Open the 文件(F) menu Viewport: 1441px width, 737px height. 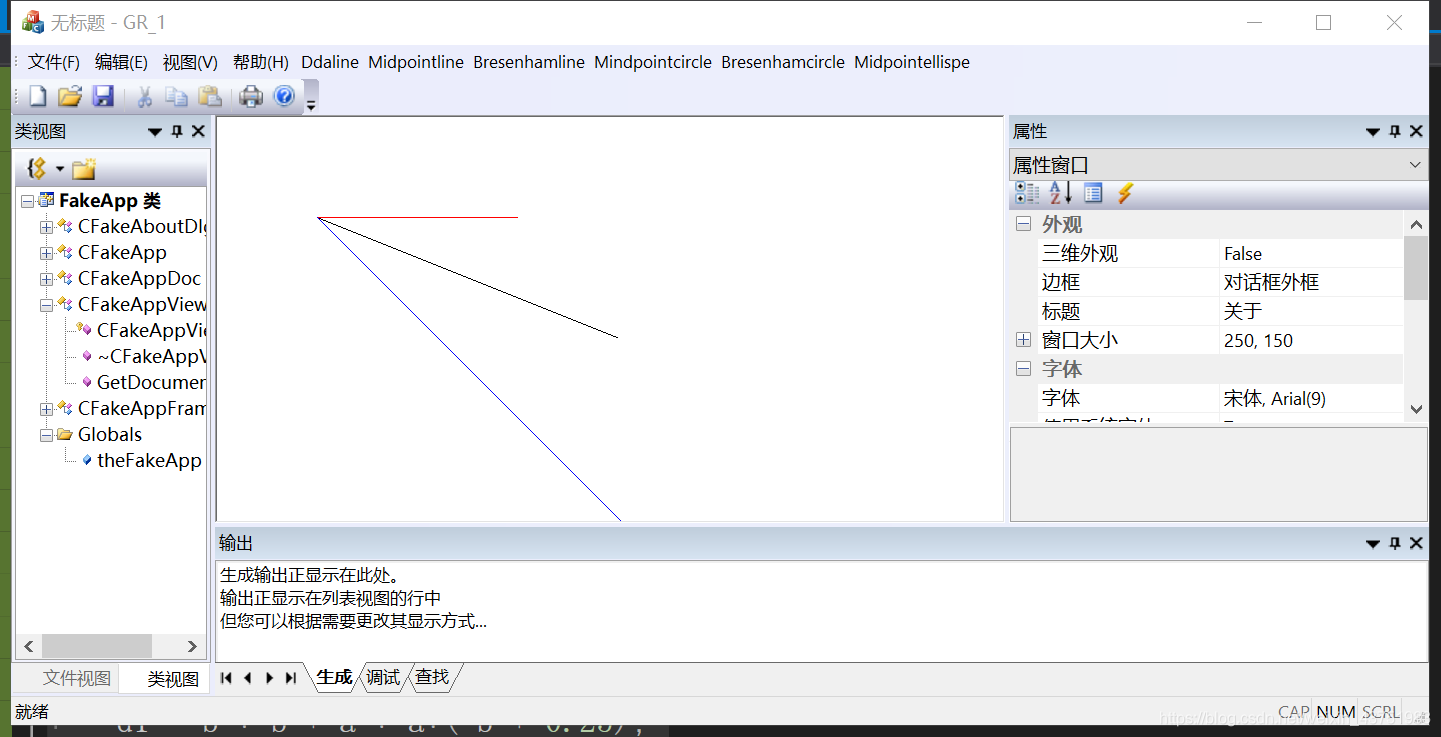click(x=54, y=62)
